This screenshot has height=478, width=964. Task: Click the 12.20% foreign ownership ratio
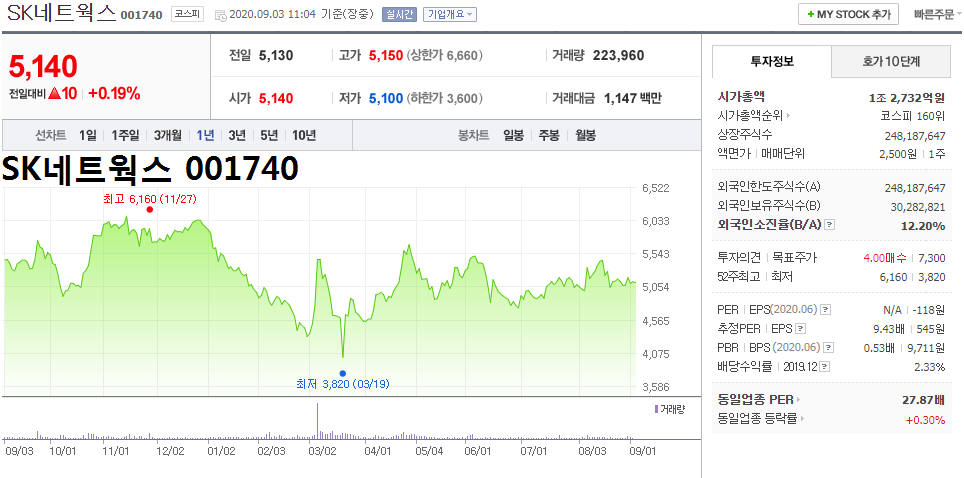[923, 226]
